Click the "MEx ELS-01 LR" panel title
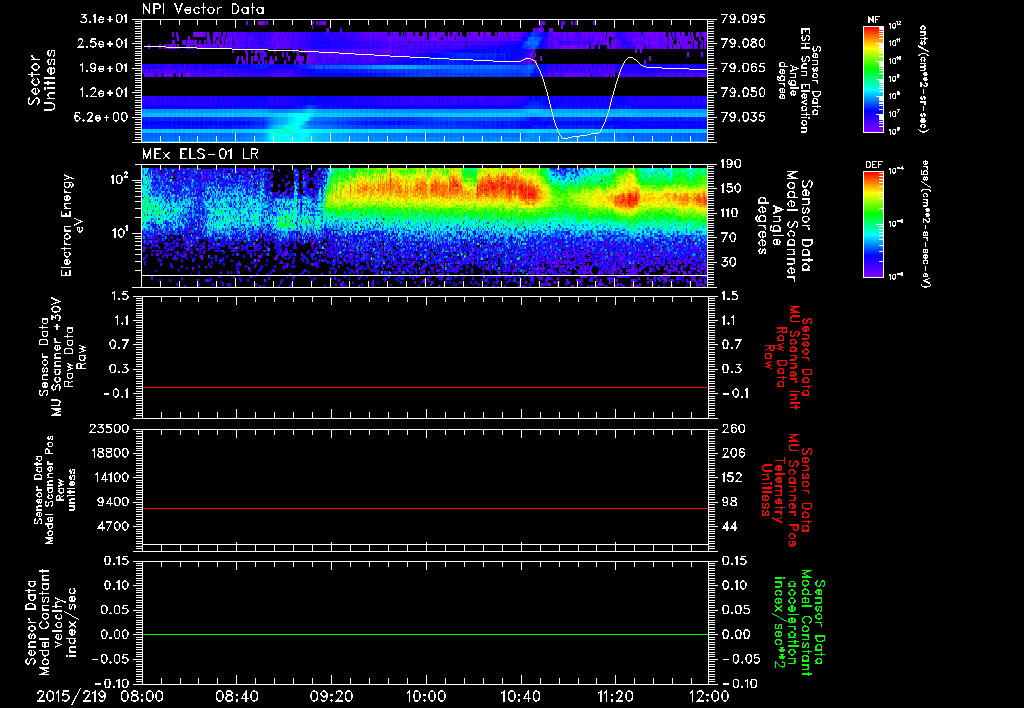Screen dimensions: 1024x708 pos(200,155)
